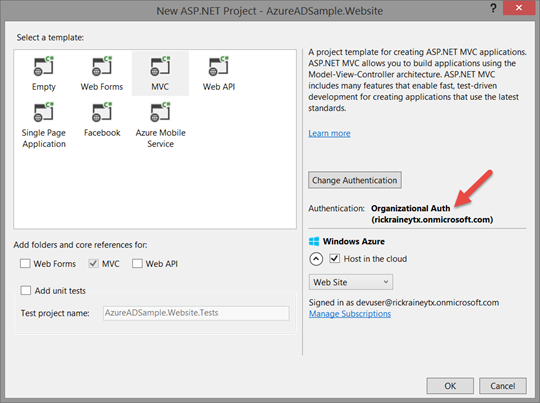Click the Test project name: label
This screenshot has height=403, width=540.
(x=55, y=313)
